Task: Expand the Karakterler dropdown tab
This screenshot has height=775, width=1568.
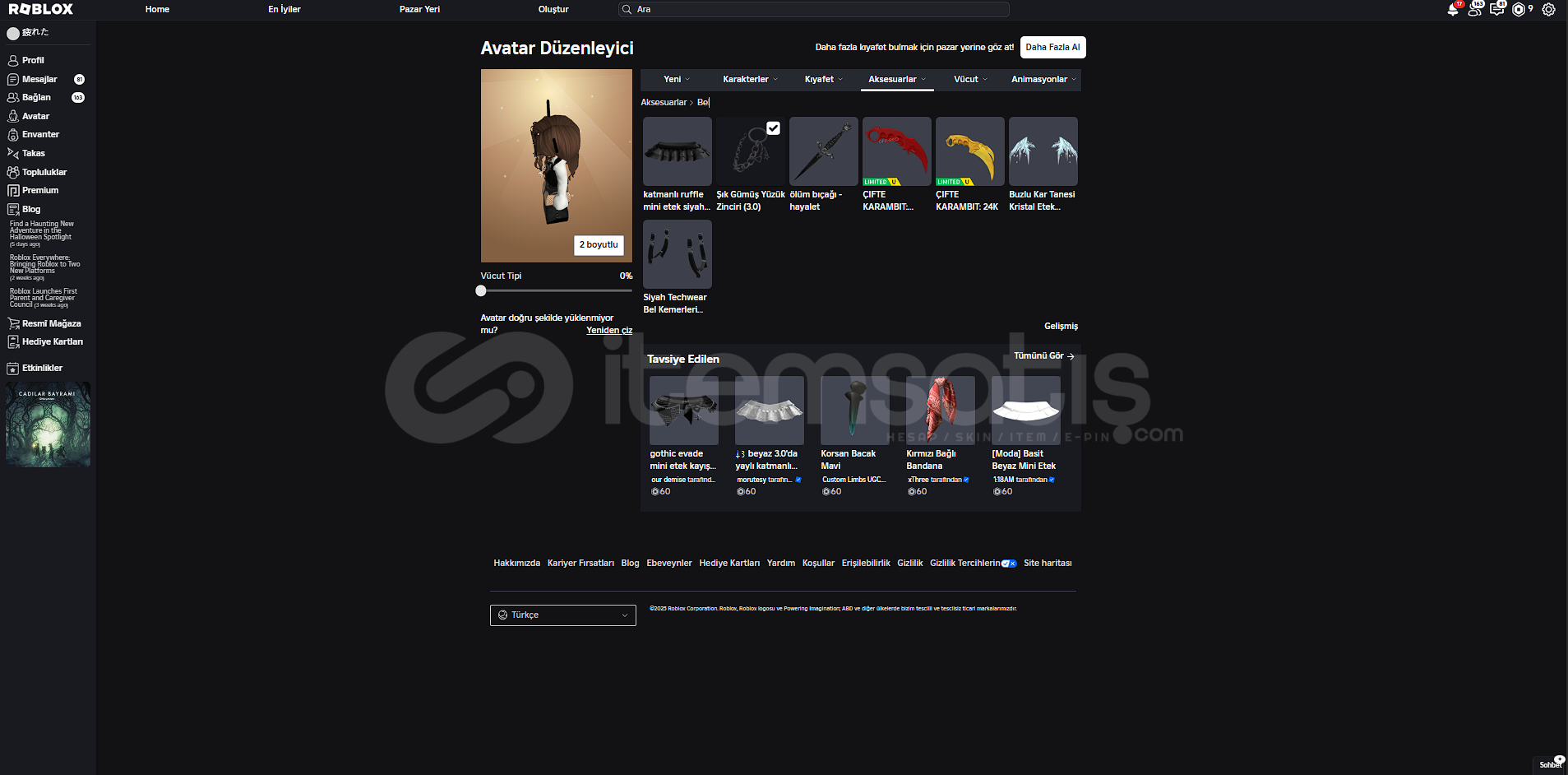Action: pyautogui.click(x=750, y=79)
